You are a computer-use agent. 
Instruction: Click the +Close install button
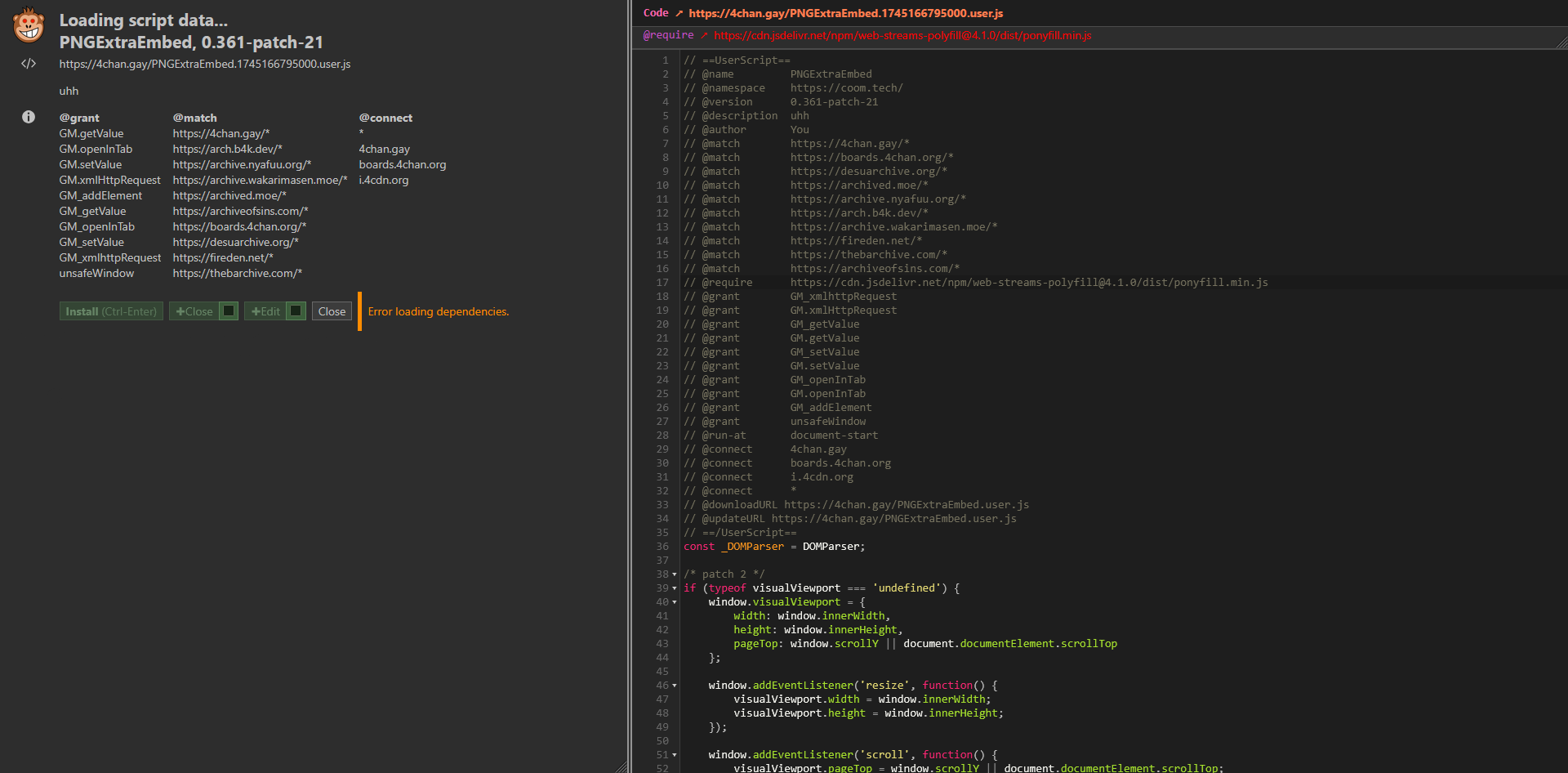tap(194, 311)
